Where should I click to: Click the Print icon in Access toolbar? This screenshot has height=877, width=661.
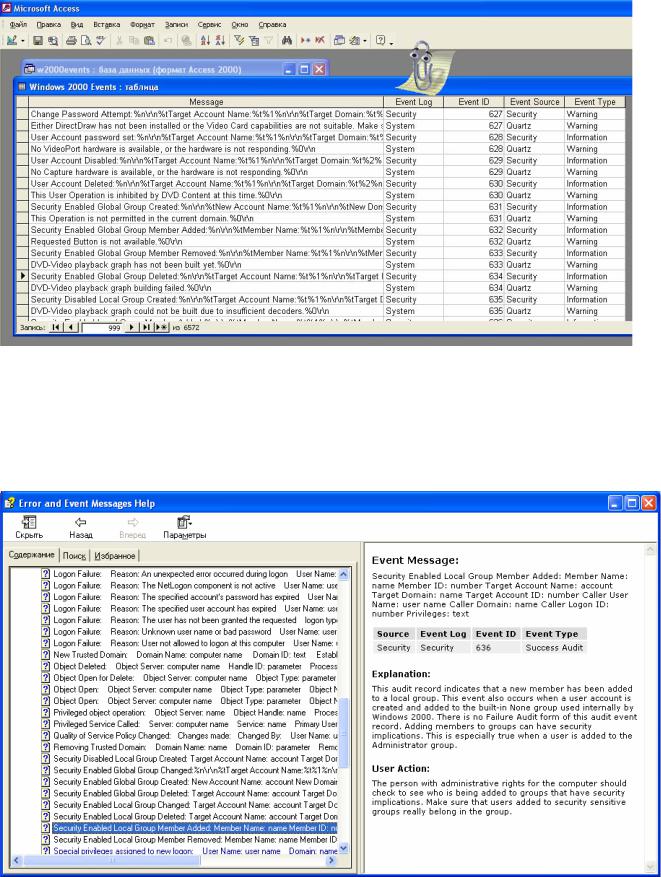click(x=71, y=40)
